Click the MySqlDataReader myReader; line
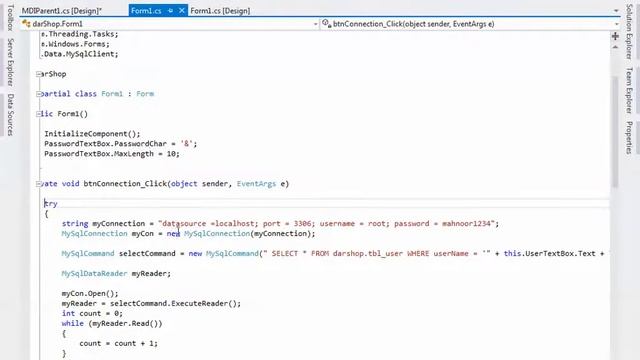The image size is (640, 360). (116, 273)
